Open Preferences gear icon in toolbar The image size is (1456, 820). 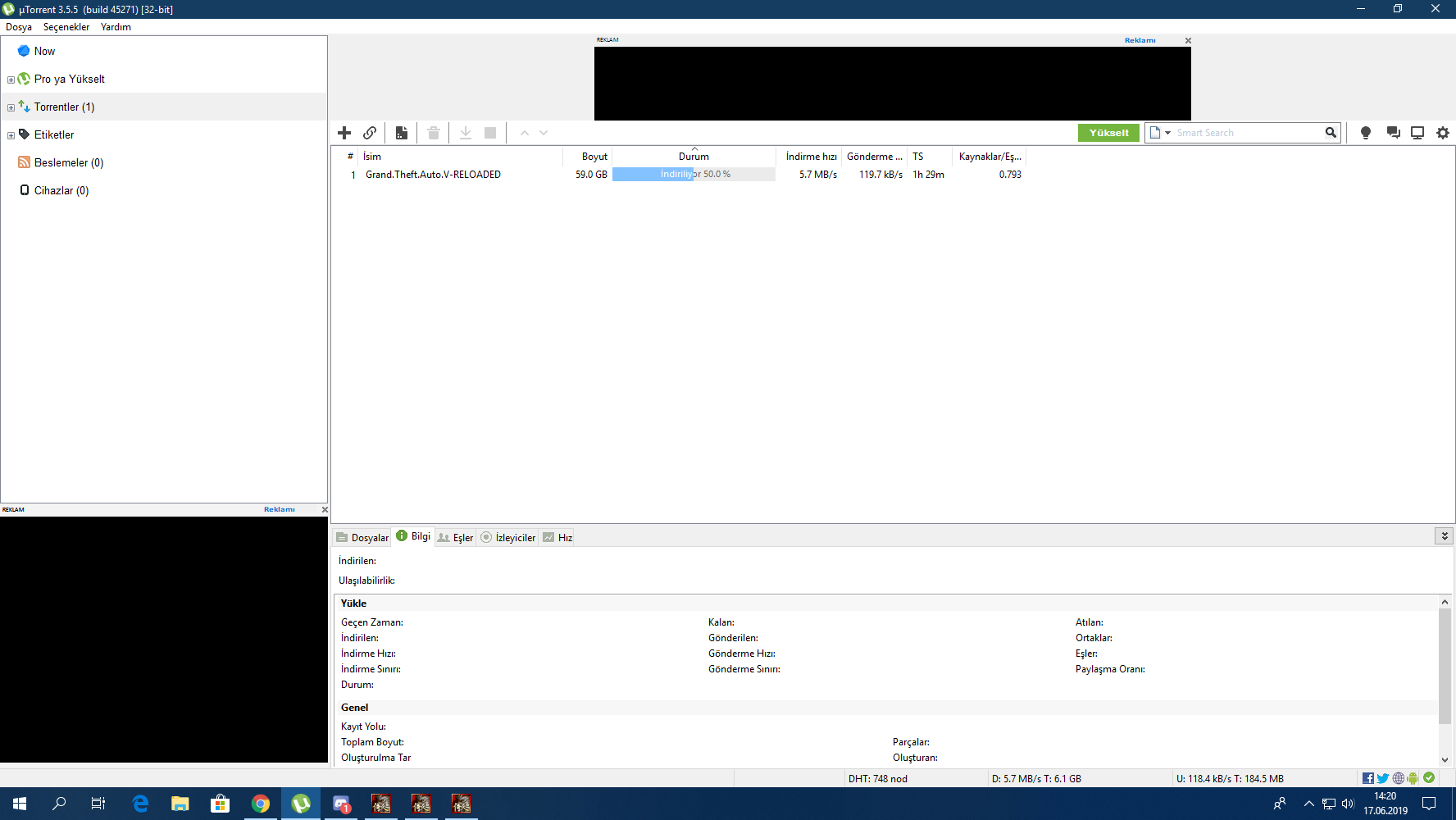[x=1443, y=133]
